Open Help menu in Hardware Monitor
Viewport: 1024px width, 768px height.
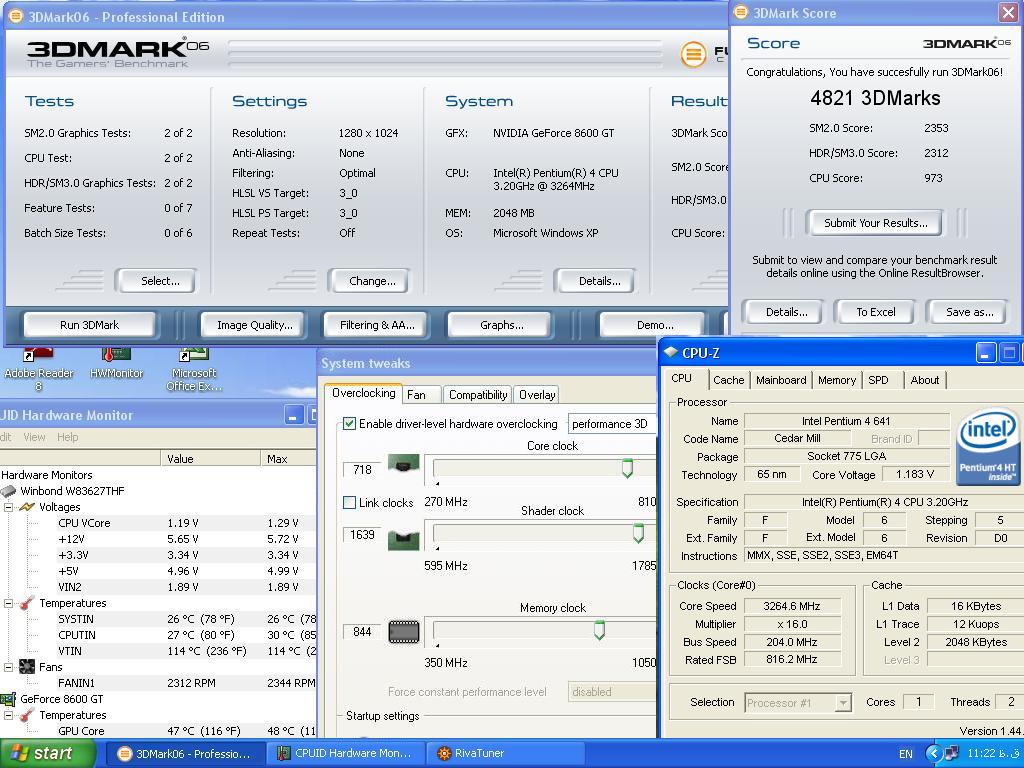(x=67, y=437)
